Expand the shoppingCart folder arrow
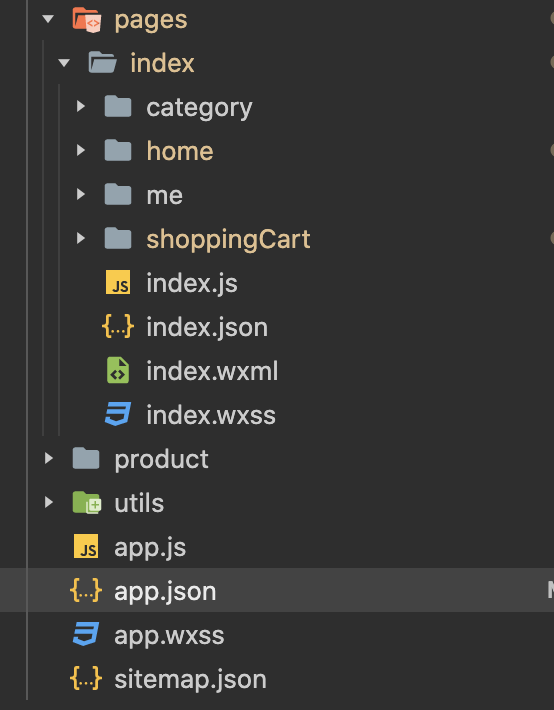This screenshot has height=710, width=554. 81,238
